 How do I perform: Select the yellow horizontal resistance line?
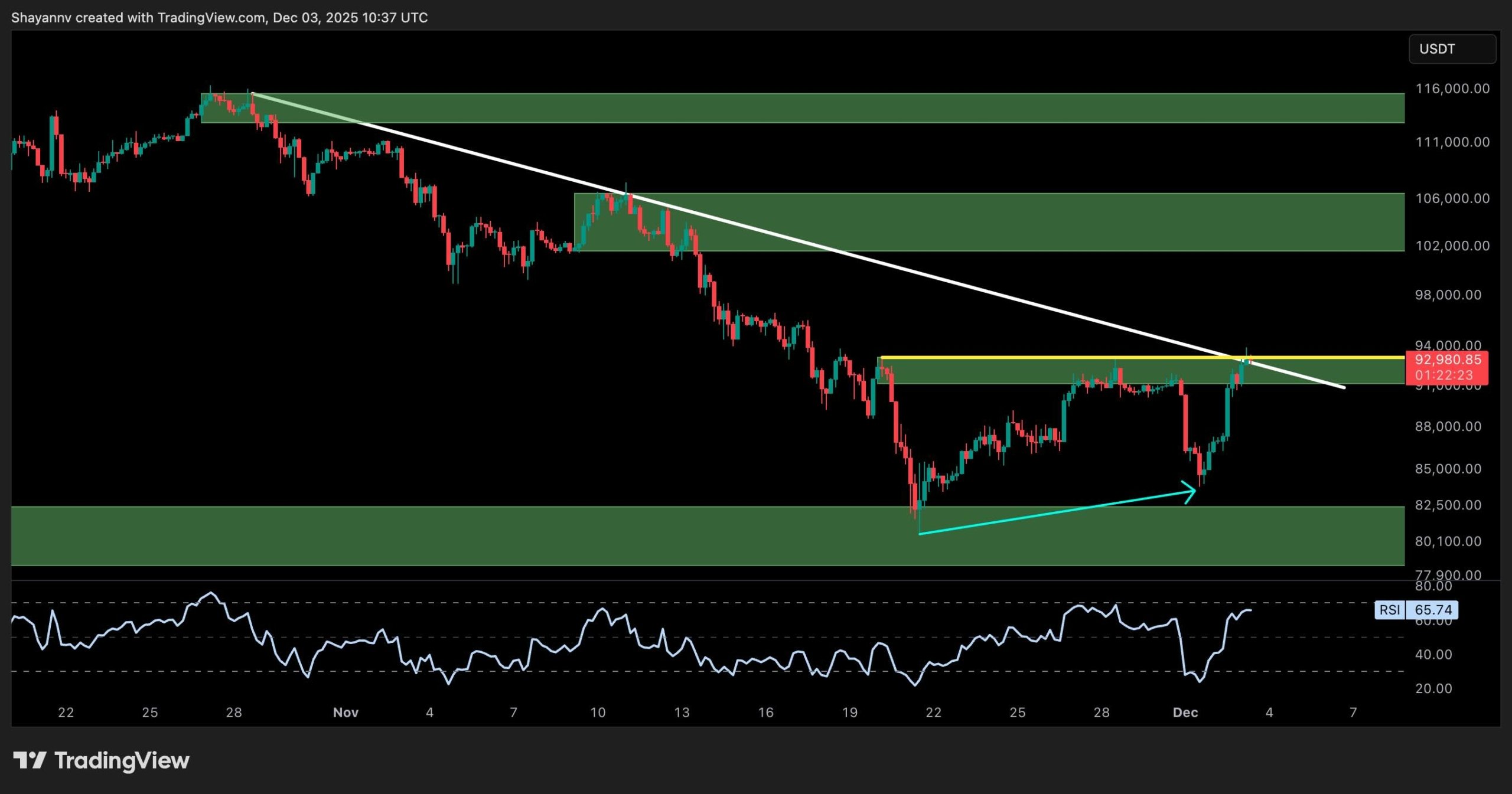1004,357
